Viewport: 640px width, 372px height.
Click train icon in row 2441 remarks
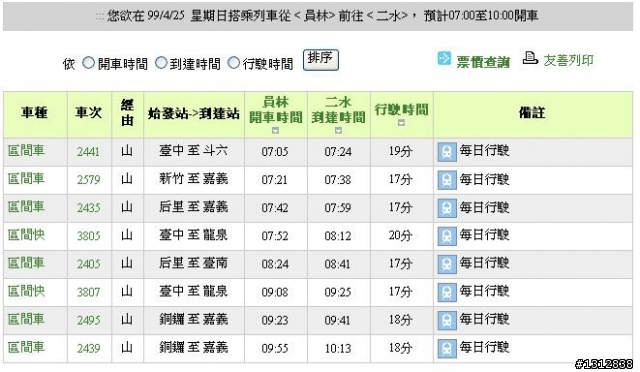[447, 152]
